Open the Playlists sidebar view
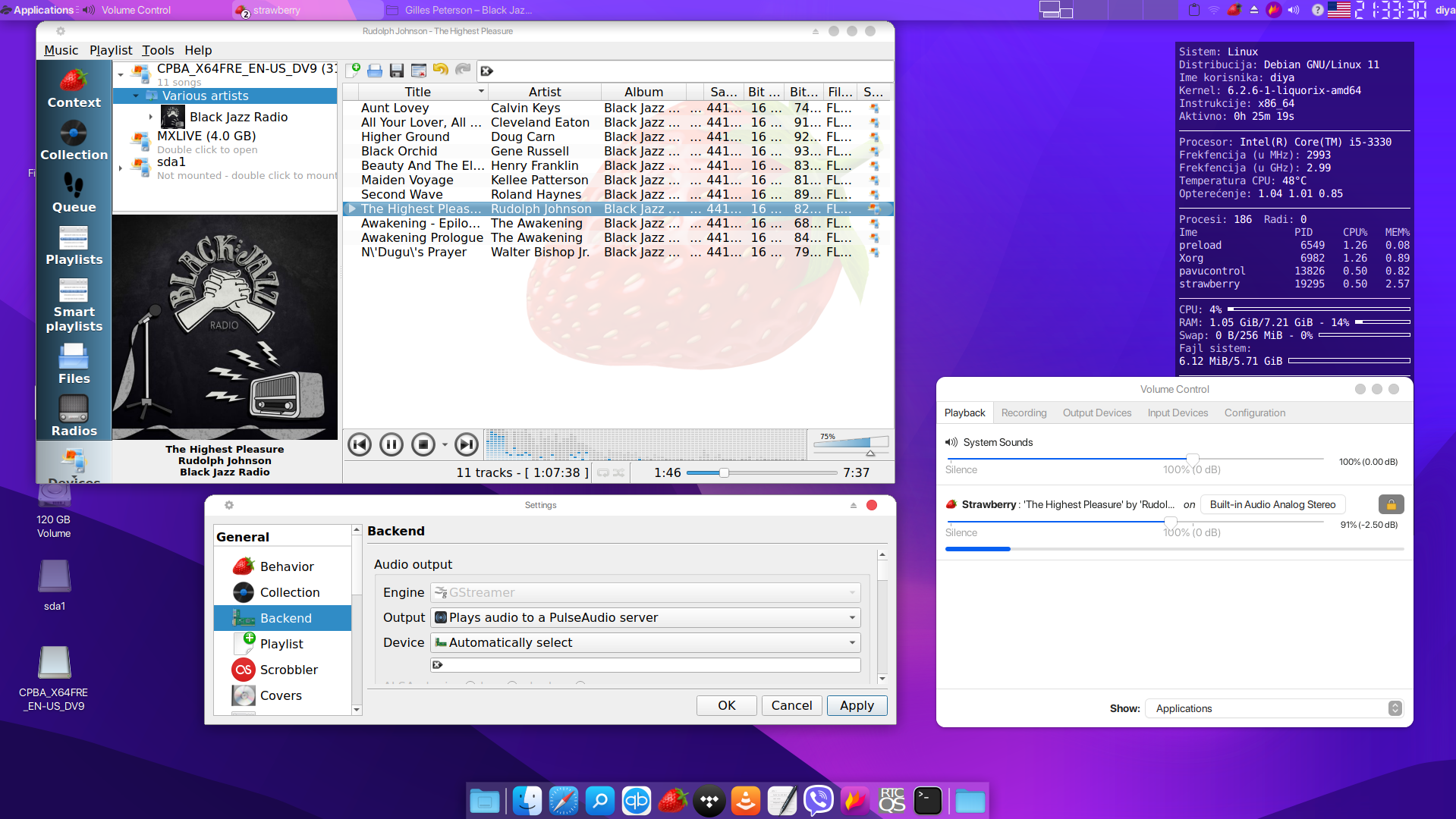Screen dimensions: 1456x819 pos(74,246)
